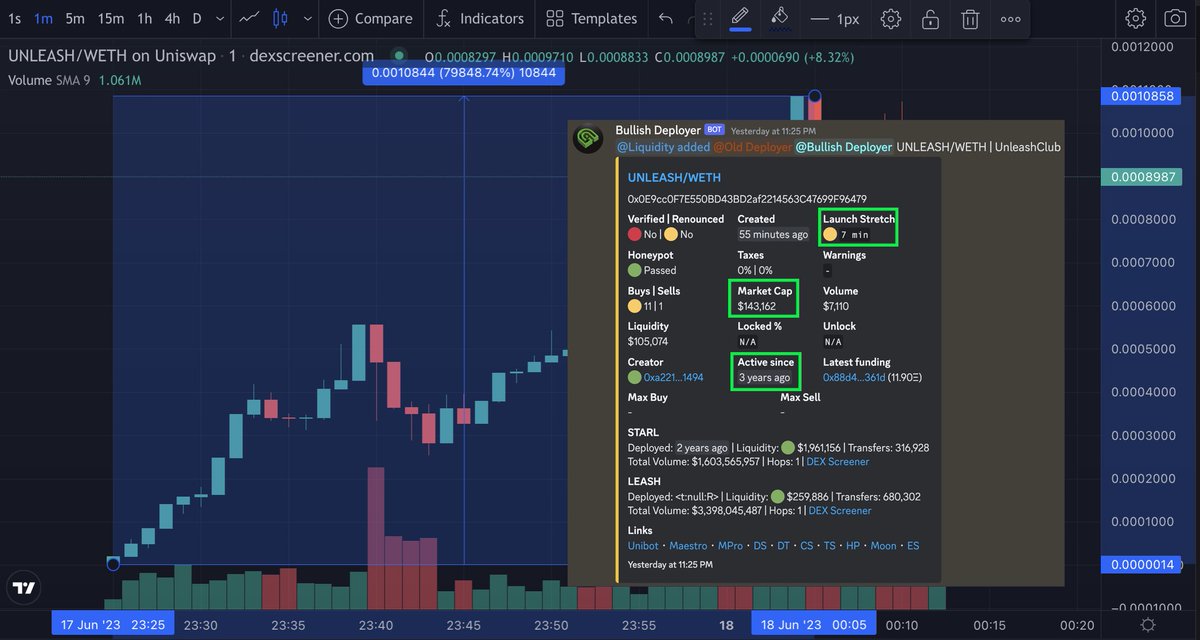Click the green market status dot

399,56
